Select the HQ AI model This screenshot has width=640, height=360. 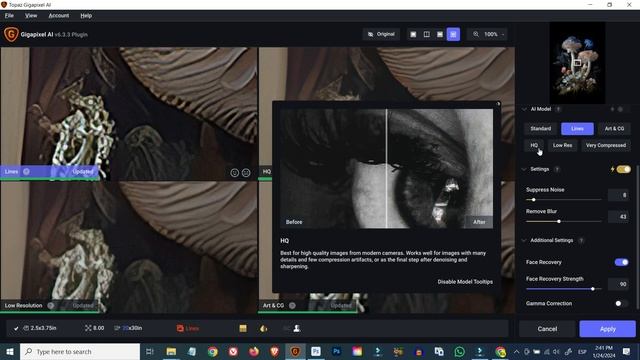[534, 145]
